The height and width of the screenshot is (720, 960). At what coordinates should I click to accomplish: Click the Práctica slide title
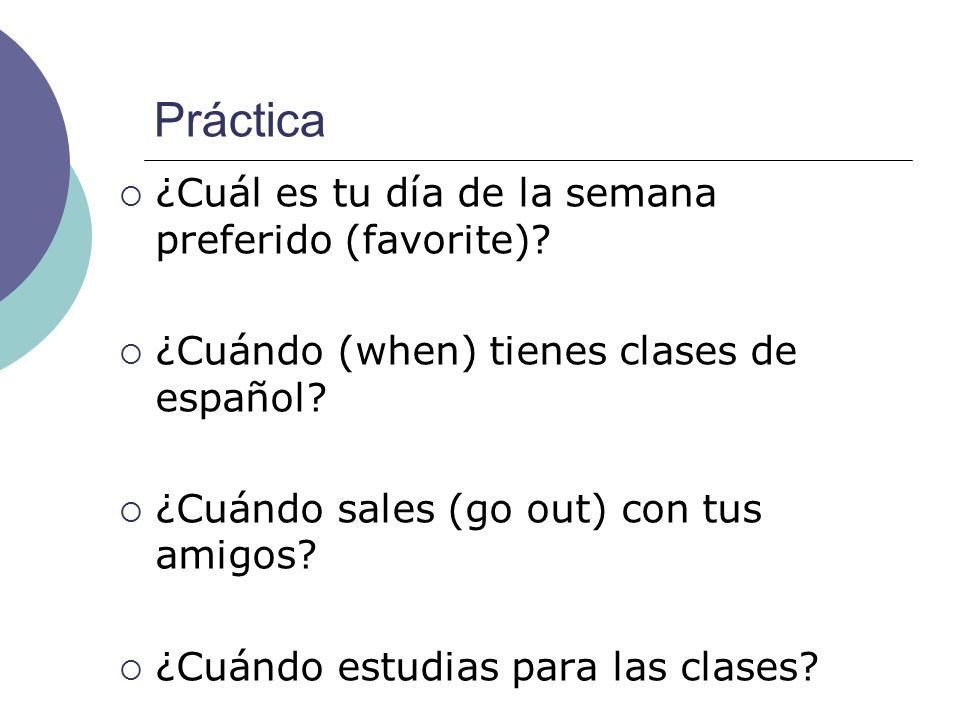[239, 119]
